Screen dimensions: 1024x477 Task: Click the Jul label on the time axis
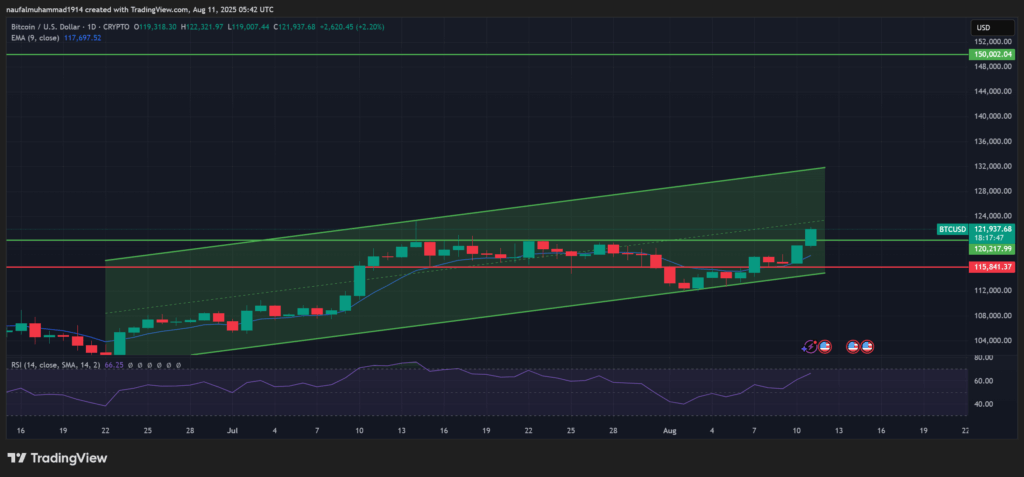pyautogui.click(x=231, y=429)
